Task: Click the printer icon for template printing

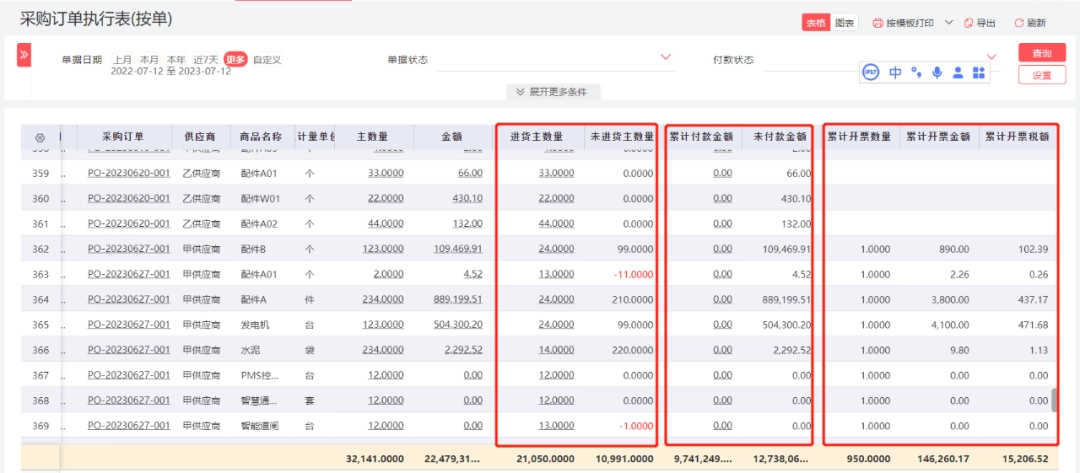Action: [878, 23]
